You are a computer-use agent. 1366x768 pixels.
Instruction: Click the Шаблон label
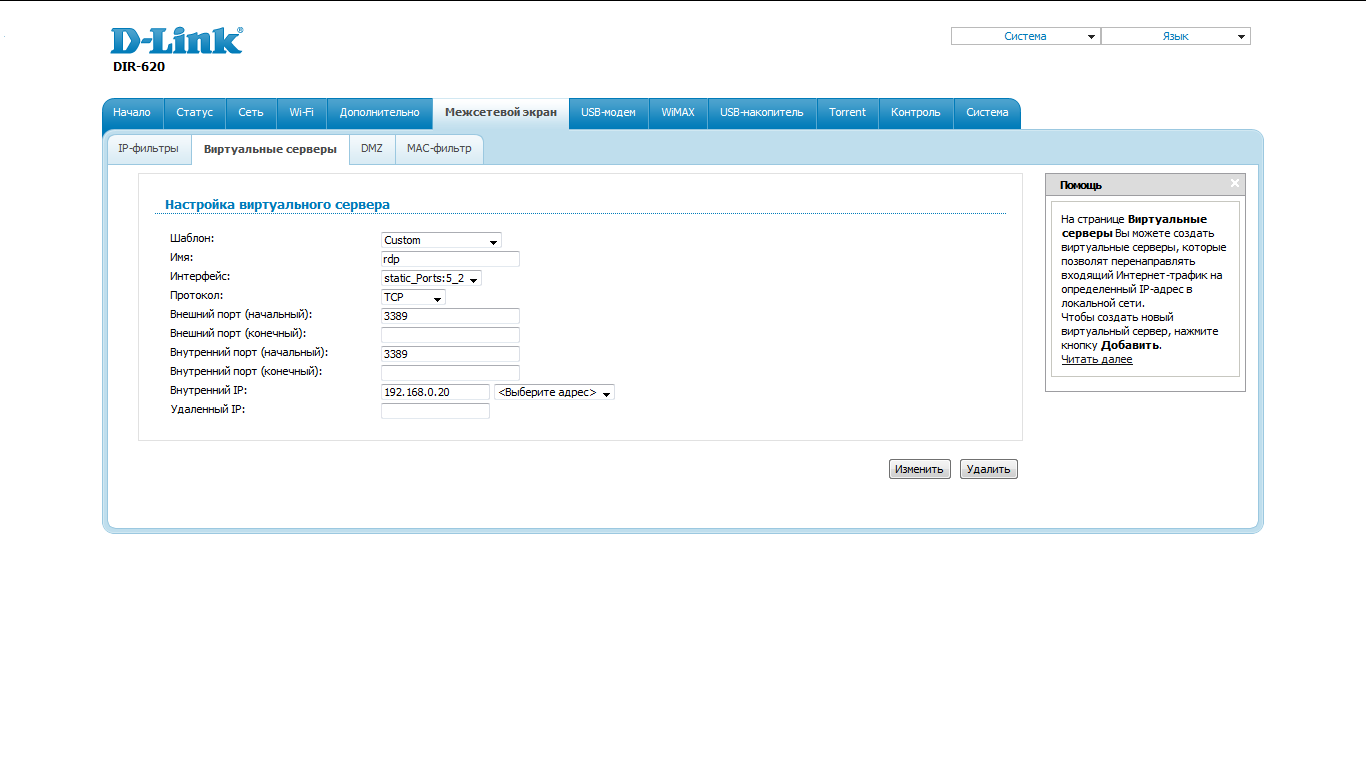192,238
